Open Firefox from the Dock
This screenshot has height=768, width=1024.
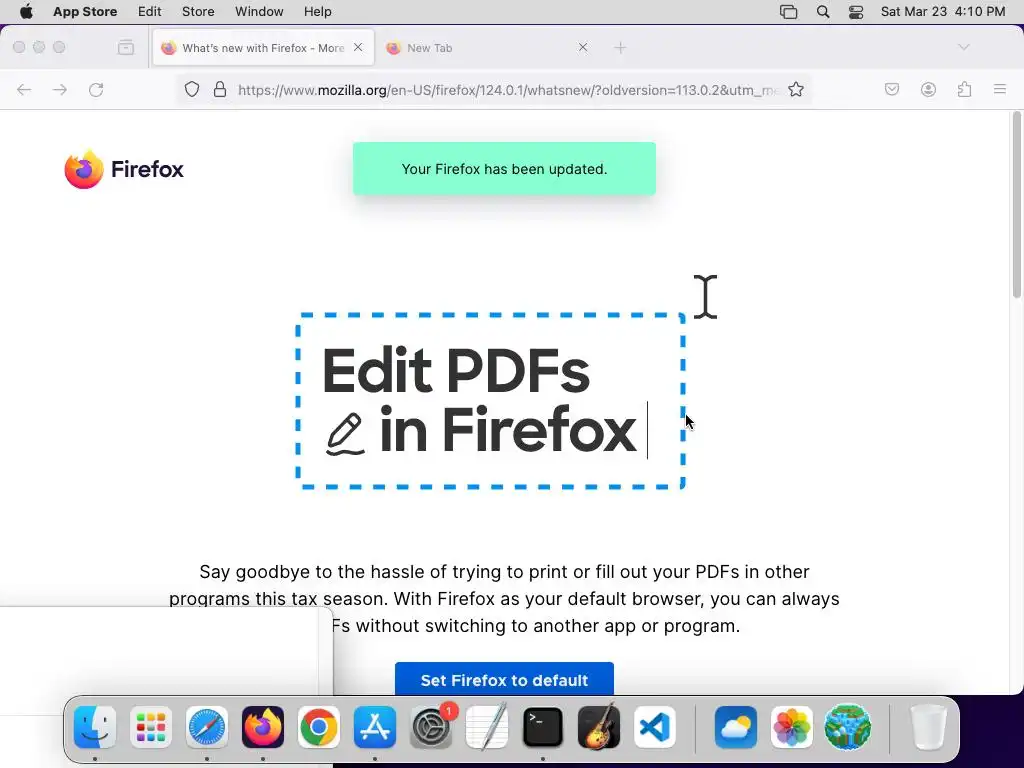coord(263,727)
